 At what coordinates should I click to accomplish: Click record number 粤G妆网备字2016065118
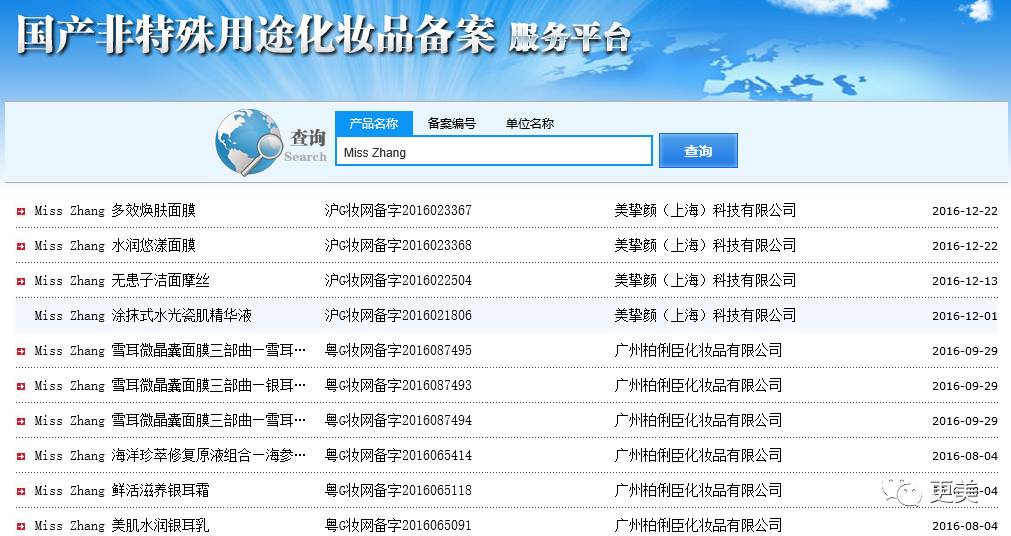398,490
